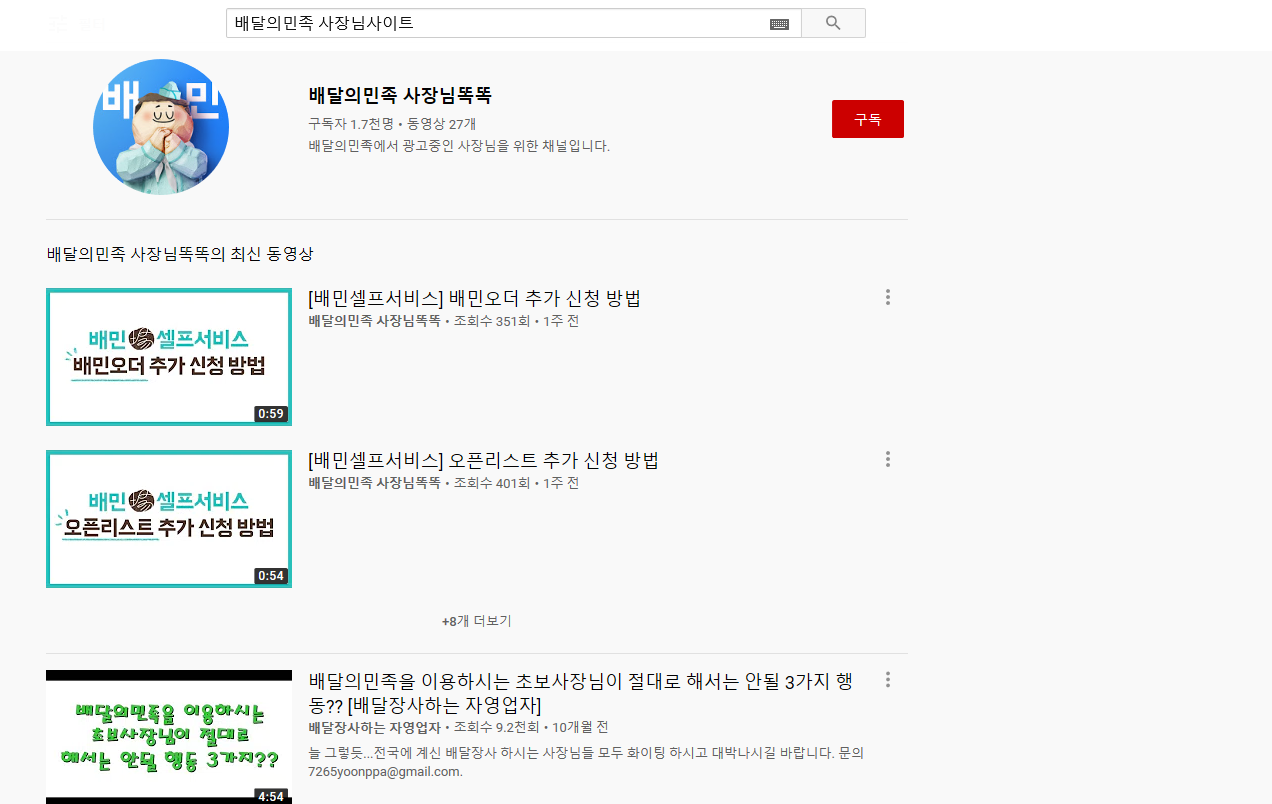Open the 배달장사하는 자영업자 channel link

[374, 727]
